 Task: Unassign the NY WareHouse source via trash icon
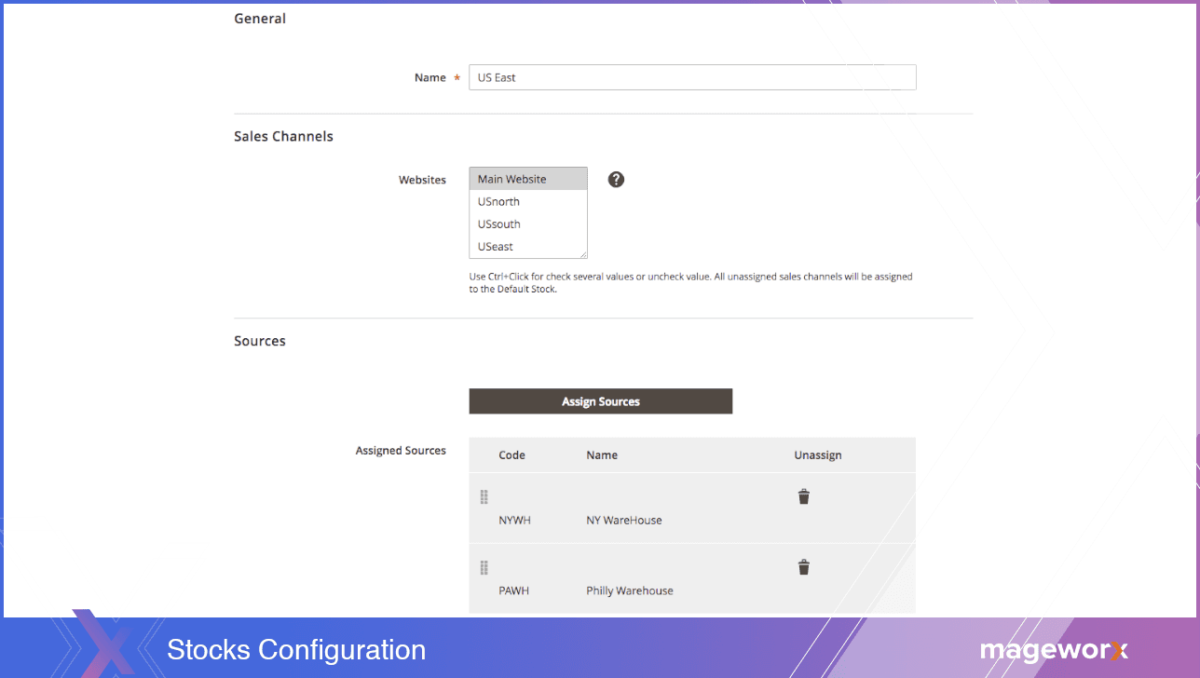(804, 495)
